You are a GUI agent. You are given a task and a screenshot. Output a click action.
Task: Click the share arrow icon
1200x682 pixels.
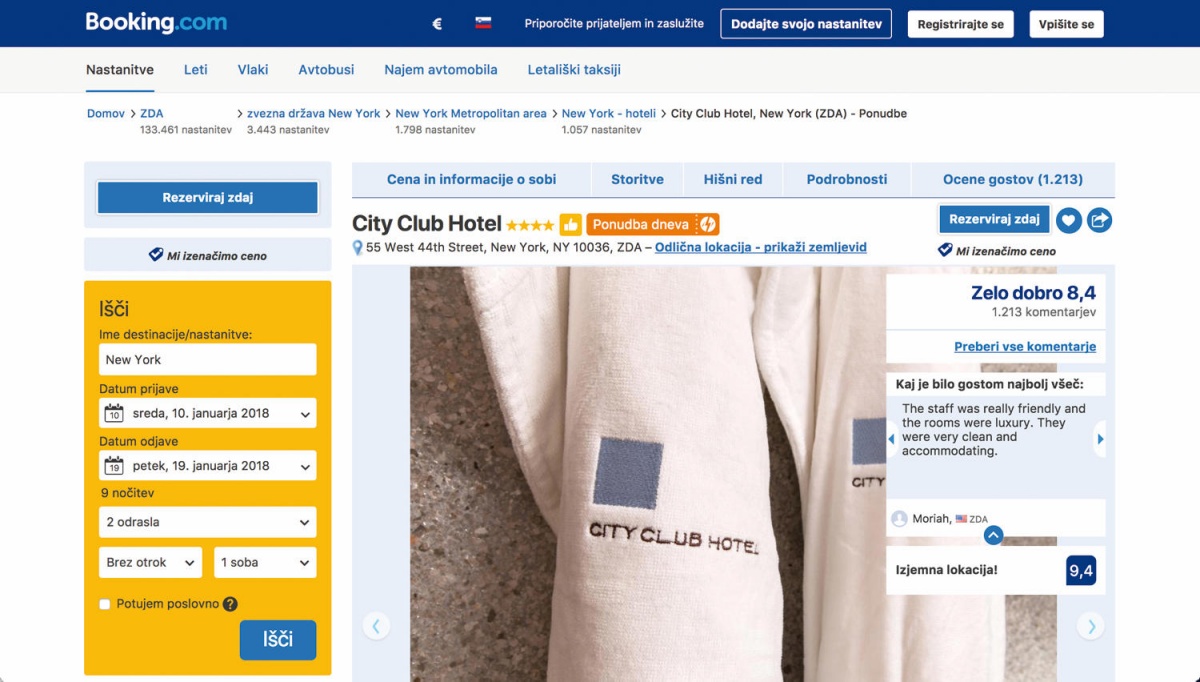(1100, 220)
